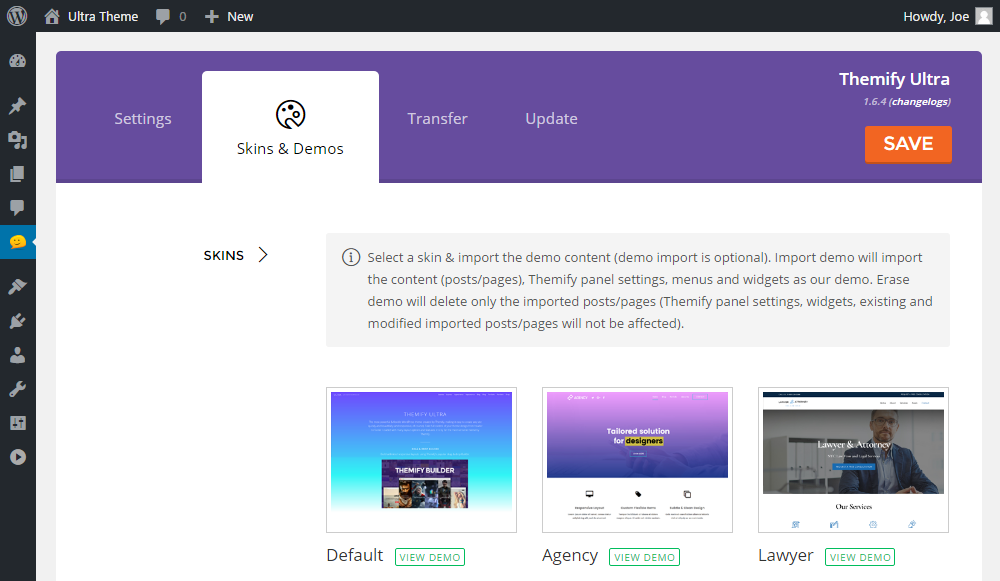Click View Demo for Lawyer skin

pos(860,557)
